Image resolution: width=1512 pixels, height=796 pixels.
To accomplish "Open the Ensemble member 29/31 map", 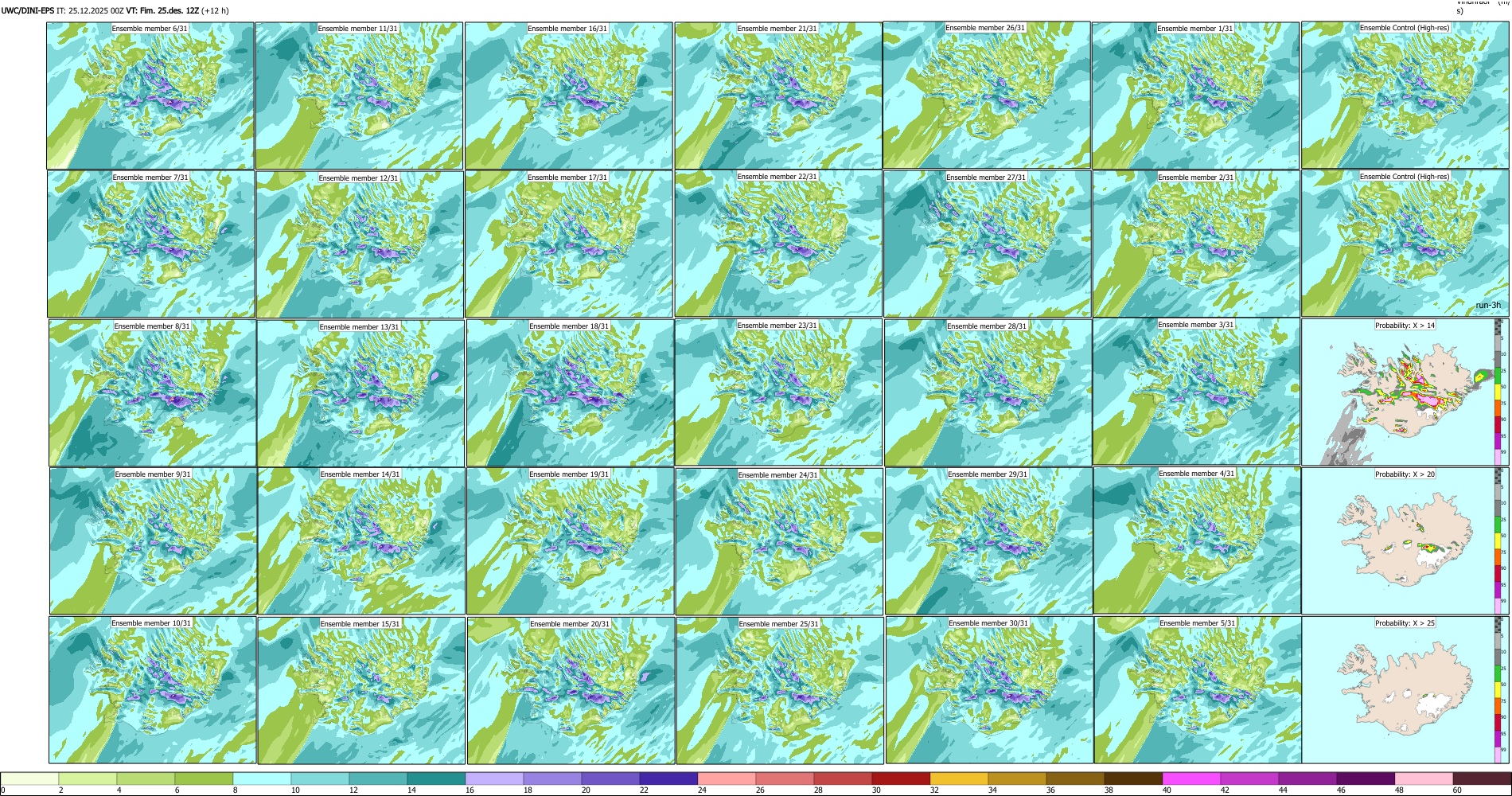I will pos(988,541).
